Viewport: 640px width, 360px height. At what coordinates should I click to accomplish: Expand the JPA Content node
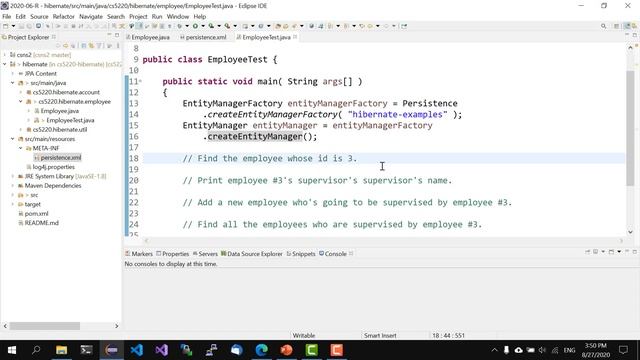click(x=13, y=73)
